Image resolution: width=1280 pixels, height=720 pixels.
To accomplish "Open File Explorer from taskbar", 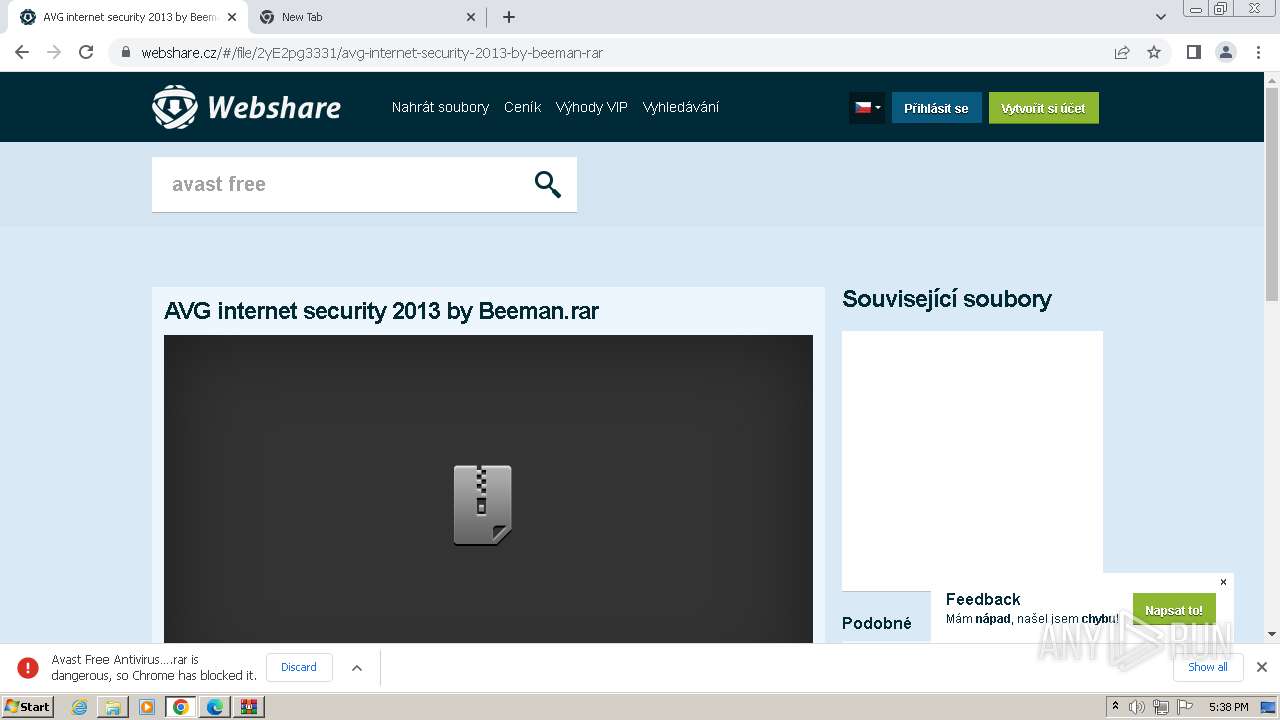I will (113, 707).
